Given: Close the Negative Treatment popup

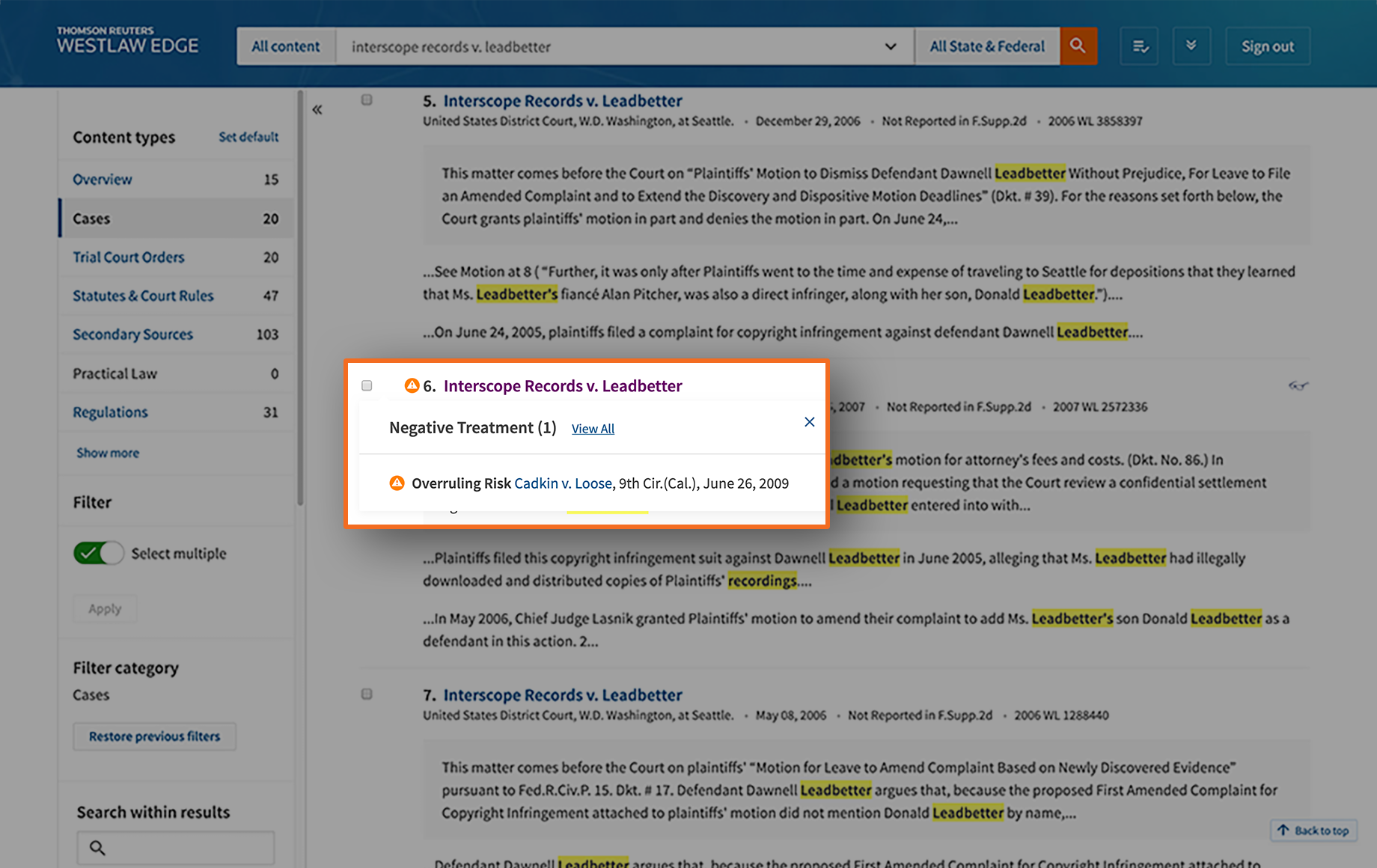Looking at the screenshot, I should click(x=809, y=422).
